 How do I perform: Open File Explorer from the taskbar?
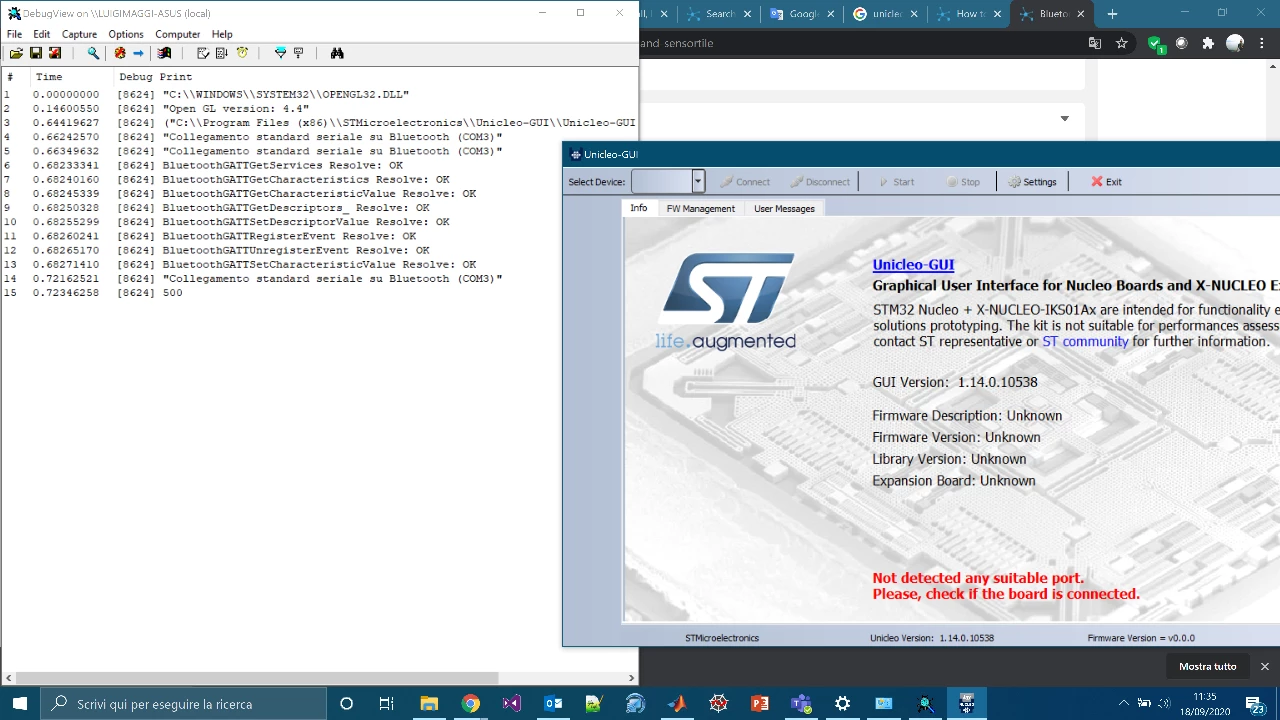[x=429, y=703]
